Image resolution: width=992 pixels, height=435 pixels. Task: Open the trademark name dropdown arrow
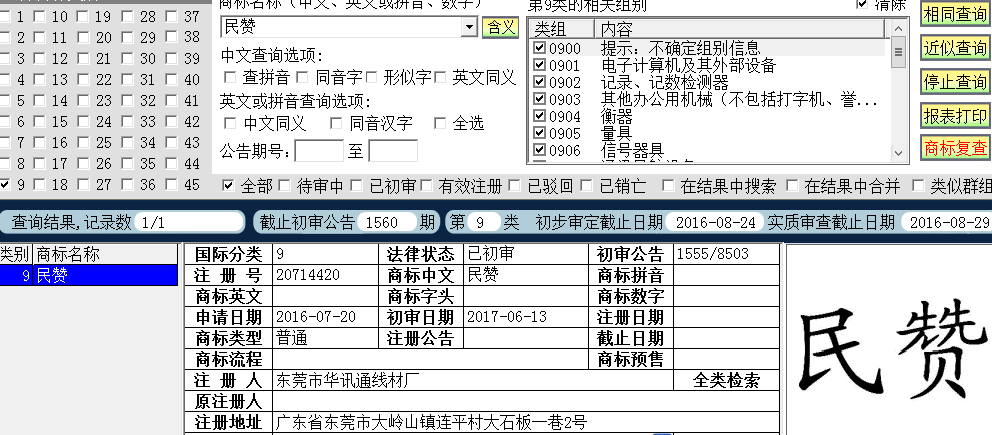tap(469, 27)
